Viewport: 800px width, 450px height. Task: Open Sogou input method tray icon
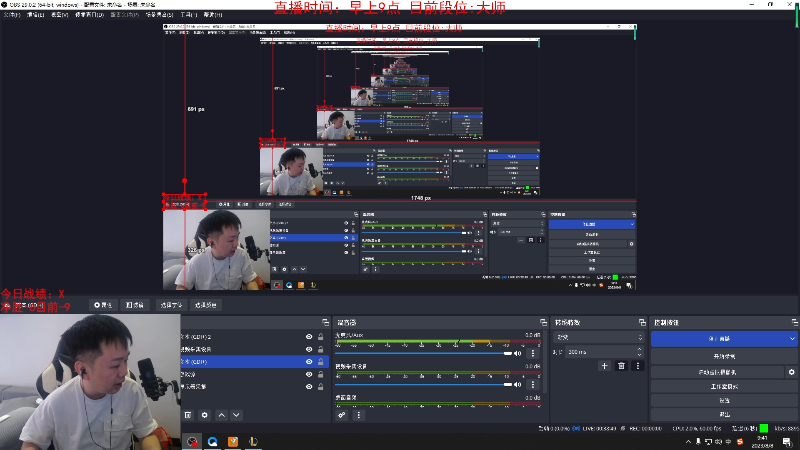[x=740, y=442]
